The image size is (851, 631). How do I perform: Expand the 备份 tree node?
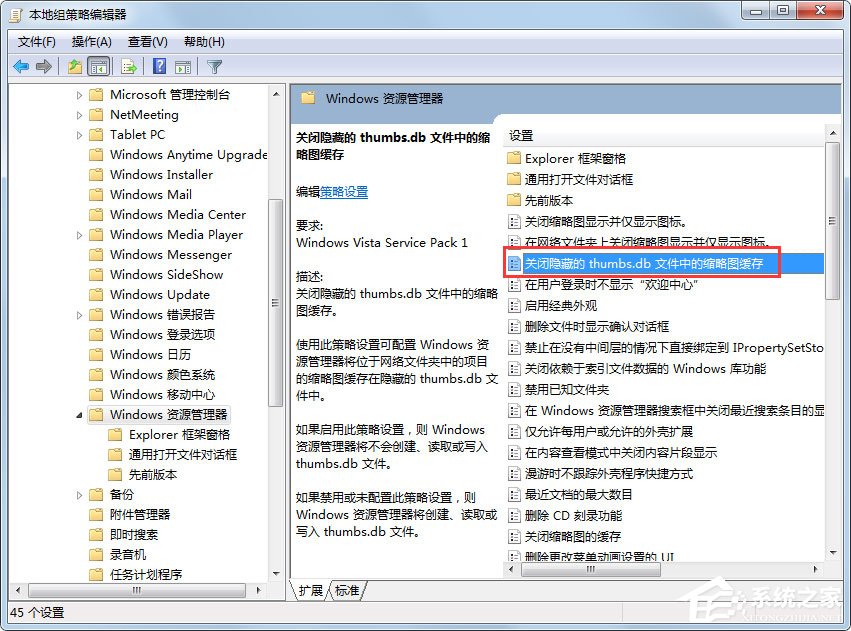point(81,494)
